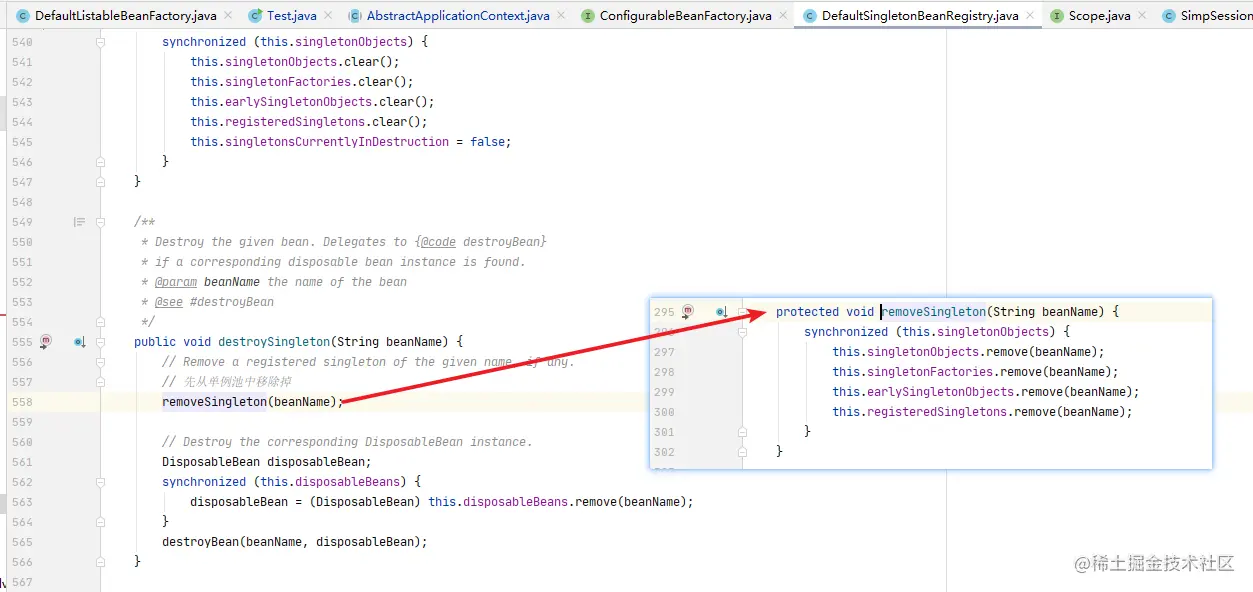
Task: Collapse the destroySingleton method at line 555
Action: [100, 342]
